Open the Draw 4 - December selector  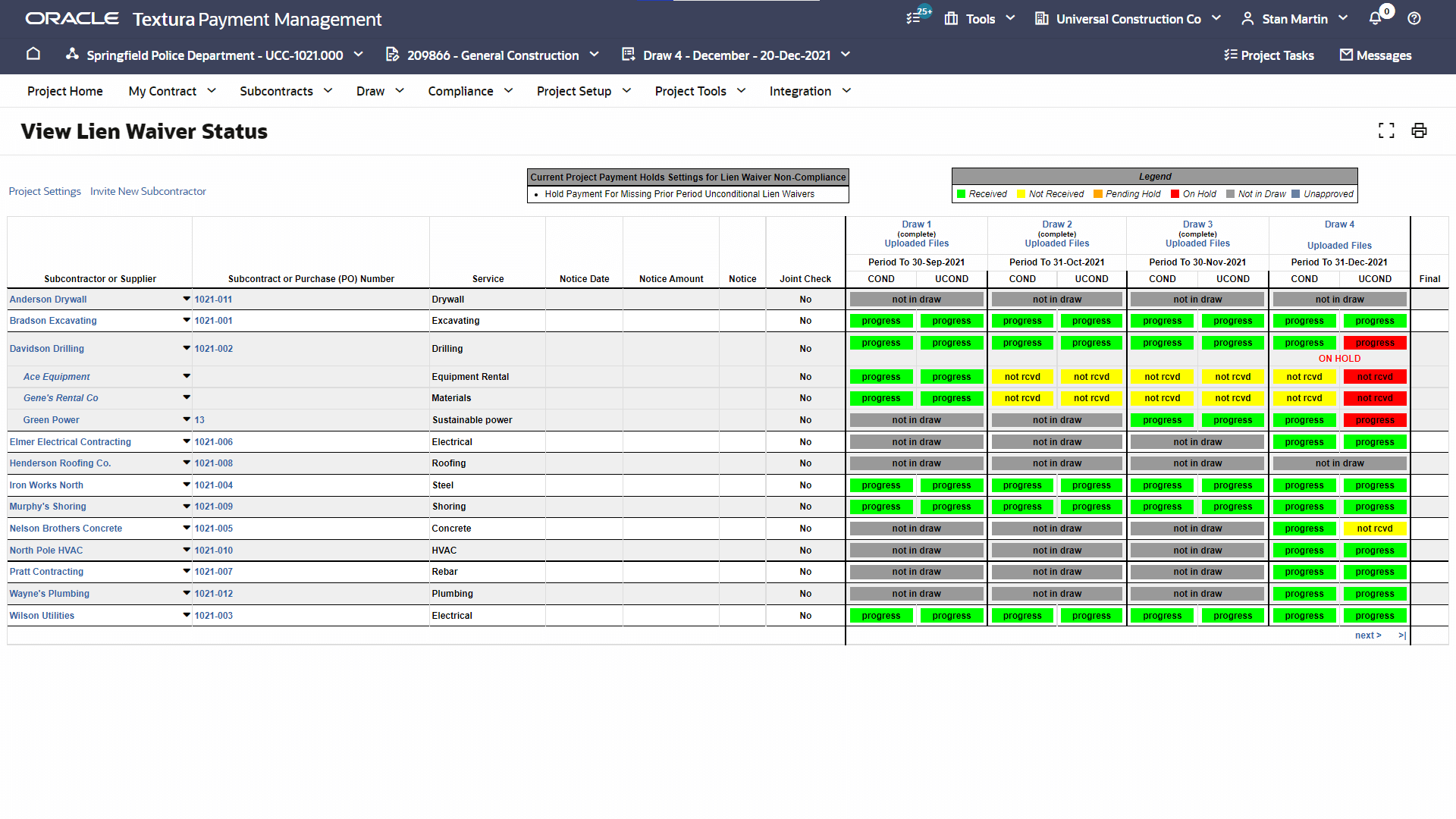[x=736, y=55]
